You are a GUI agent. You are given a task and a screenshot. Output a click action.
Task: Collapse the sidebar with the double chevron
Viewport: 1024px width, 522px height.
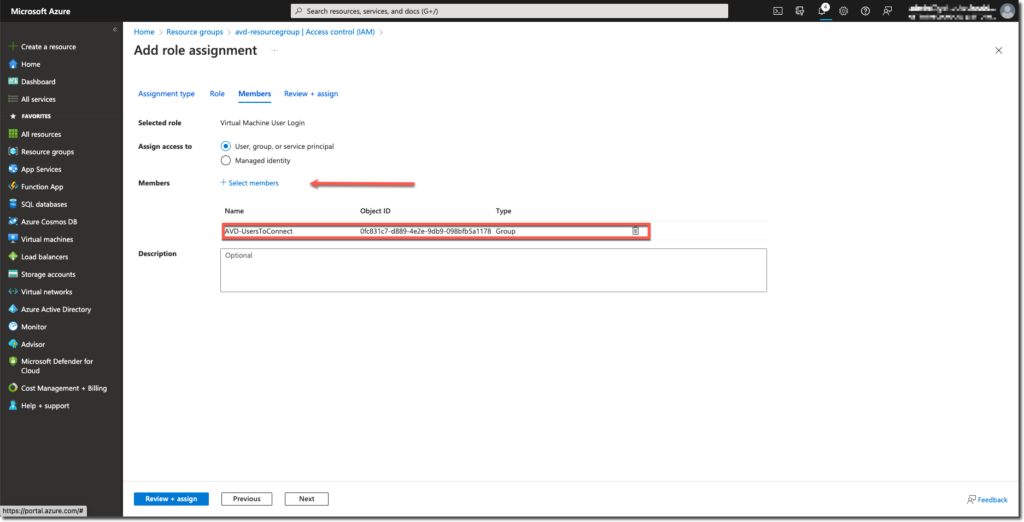point(115,29)
